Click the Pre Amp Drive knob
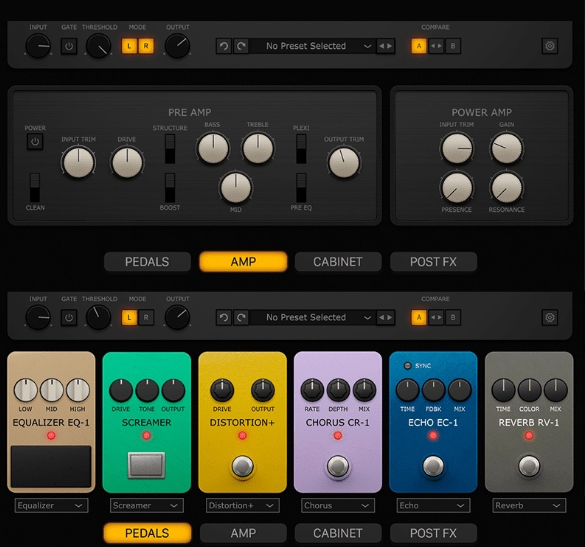The height and width of the screenshot is (547, 585). coord(127,162)
